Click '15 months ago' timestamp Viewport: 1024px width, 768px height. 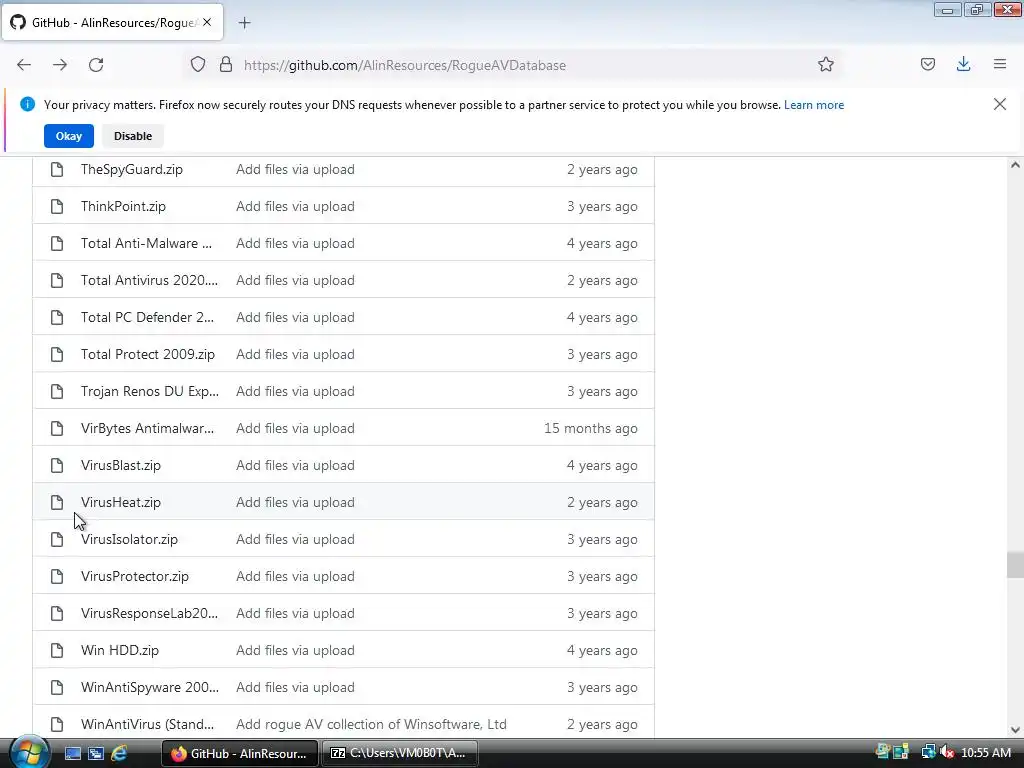coord(590,428)
